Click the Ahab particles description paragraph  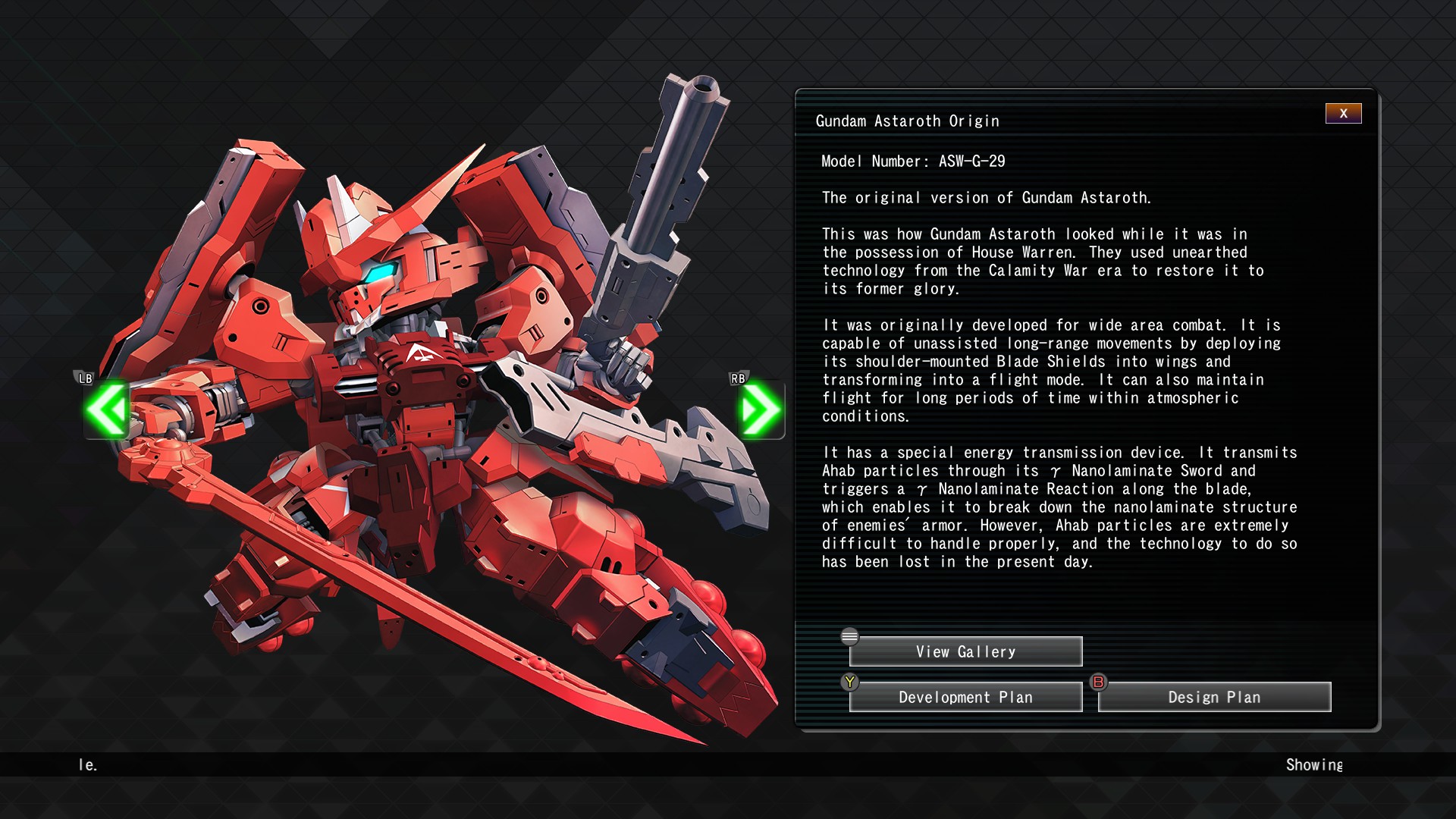coord(1059,507)
